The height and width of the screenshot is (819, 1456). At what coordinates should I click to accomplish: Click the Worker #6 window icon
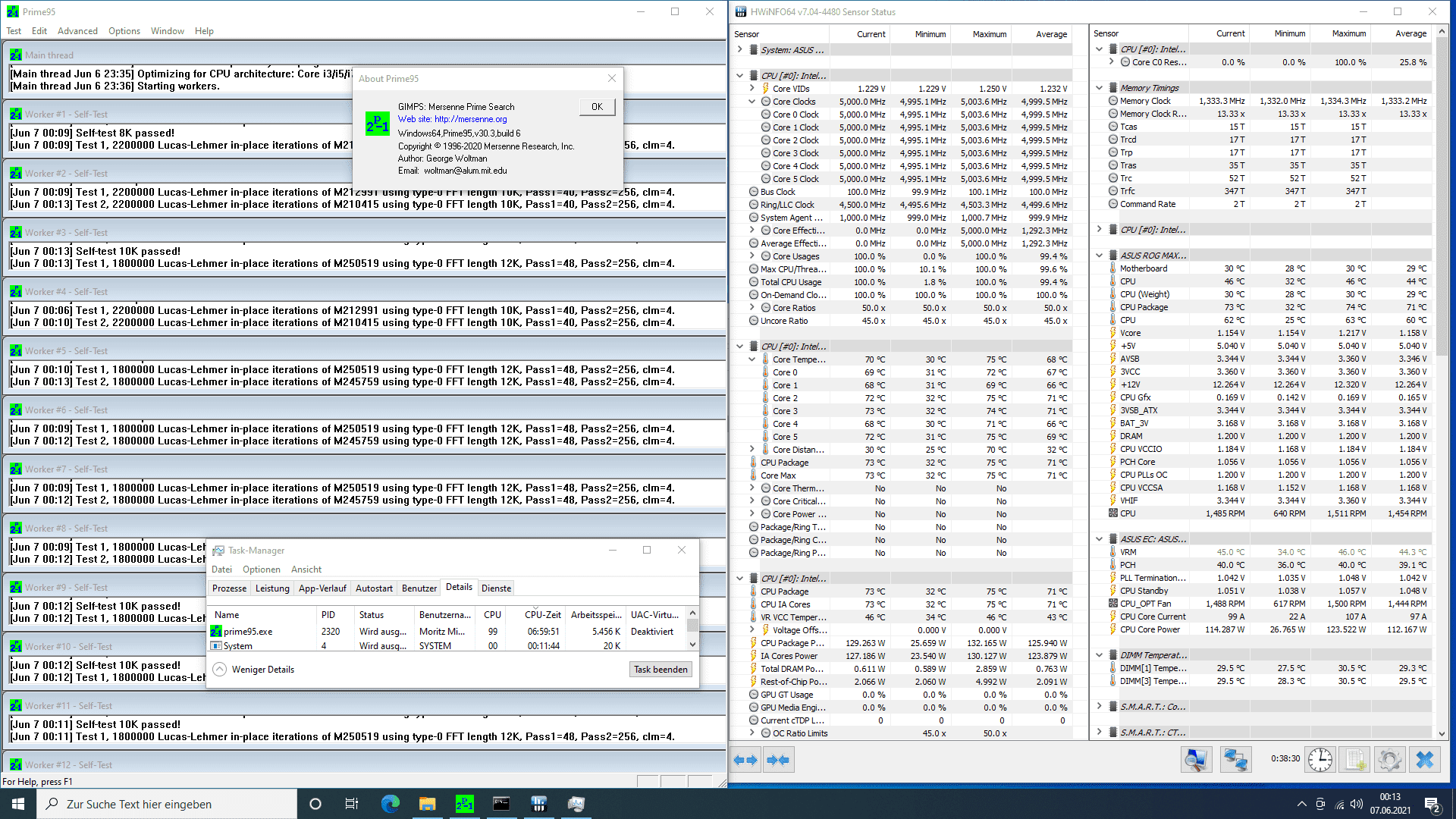tap(16, 410)
